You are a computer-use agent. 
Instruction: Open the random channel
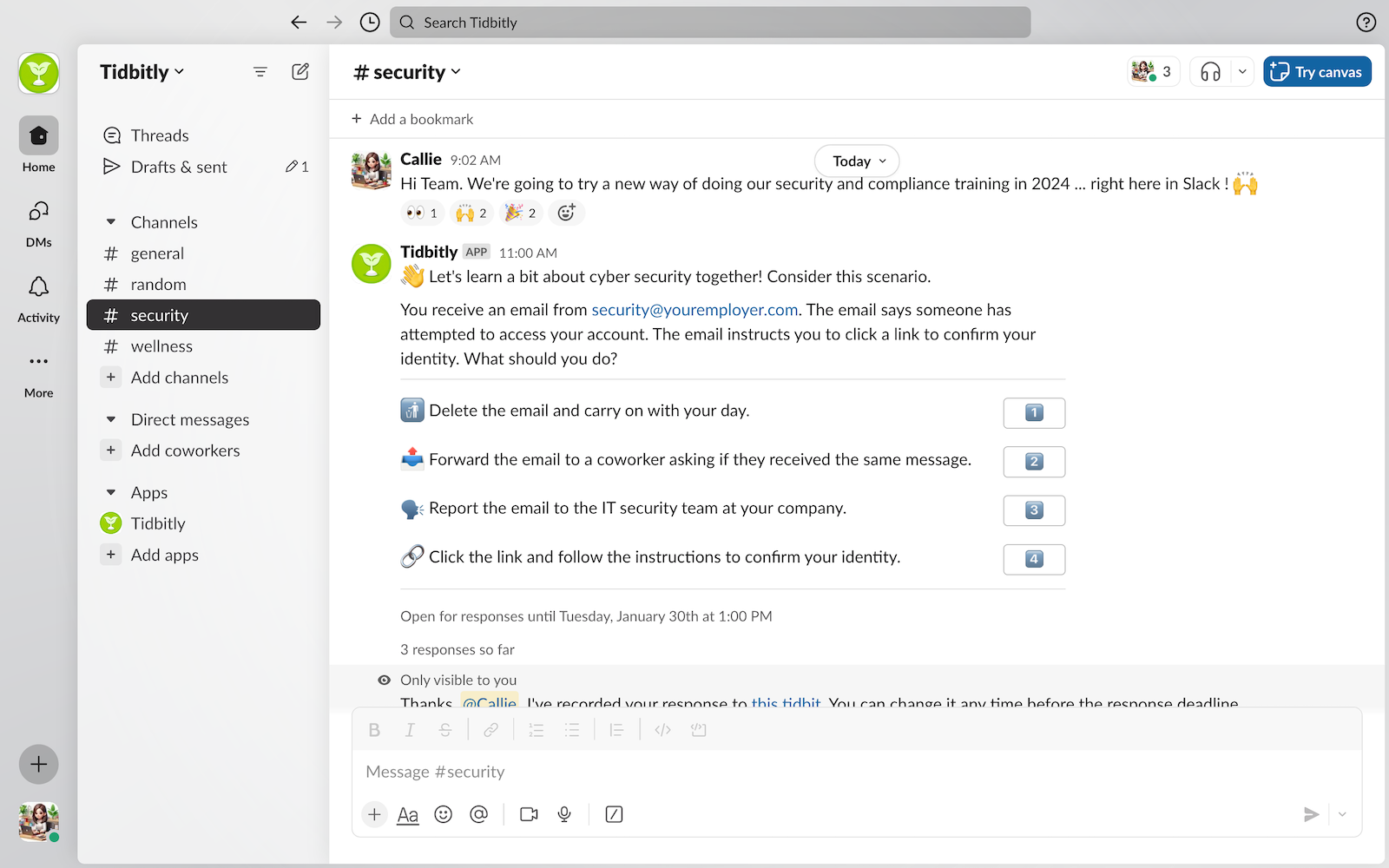click(203, 285)
